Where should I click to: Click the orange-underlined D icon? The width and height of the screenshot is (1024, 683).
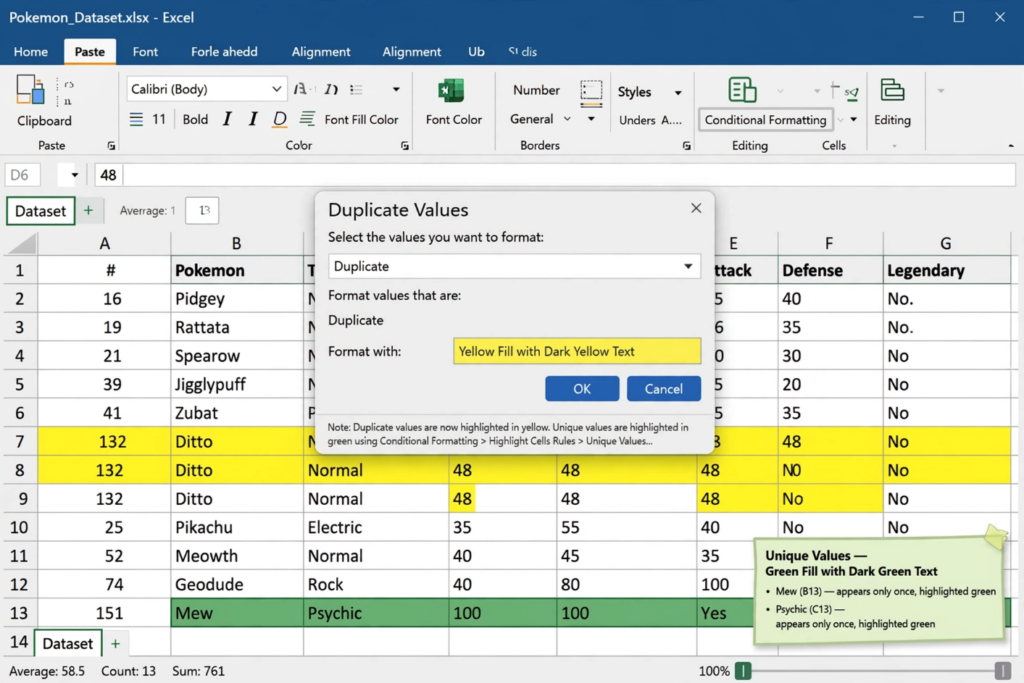280,119
